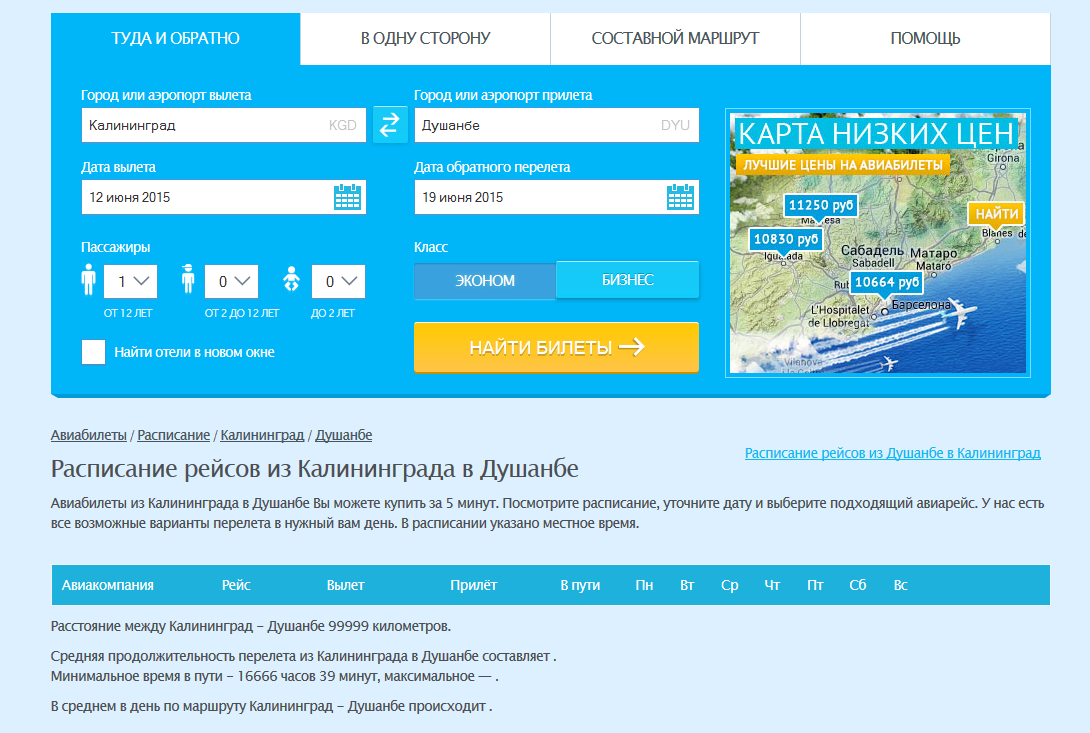Click 11250 руб price tag on map
Image resolution: width=1090 pixels, height=733 pixels.
(820, 205)
